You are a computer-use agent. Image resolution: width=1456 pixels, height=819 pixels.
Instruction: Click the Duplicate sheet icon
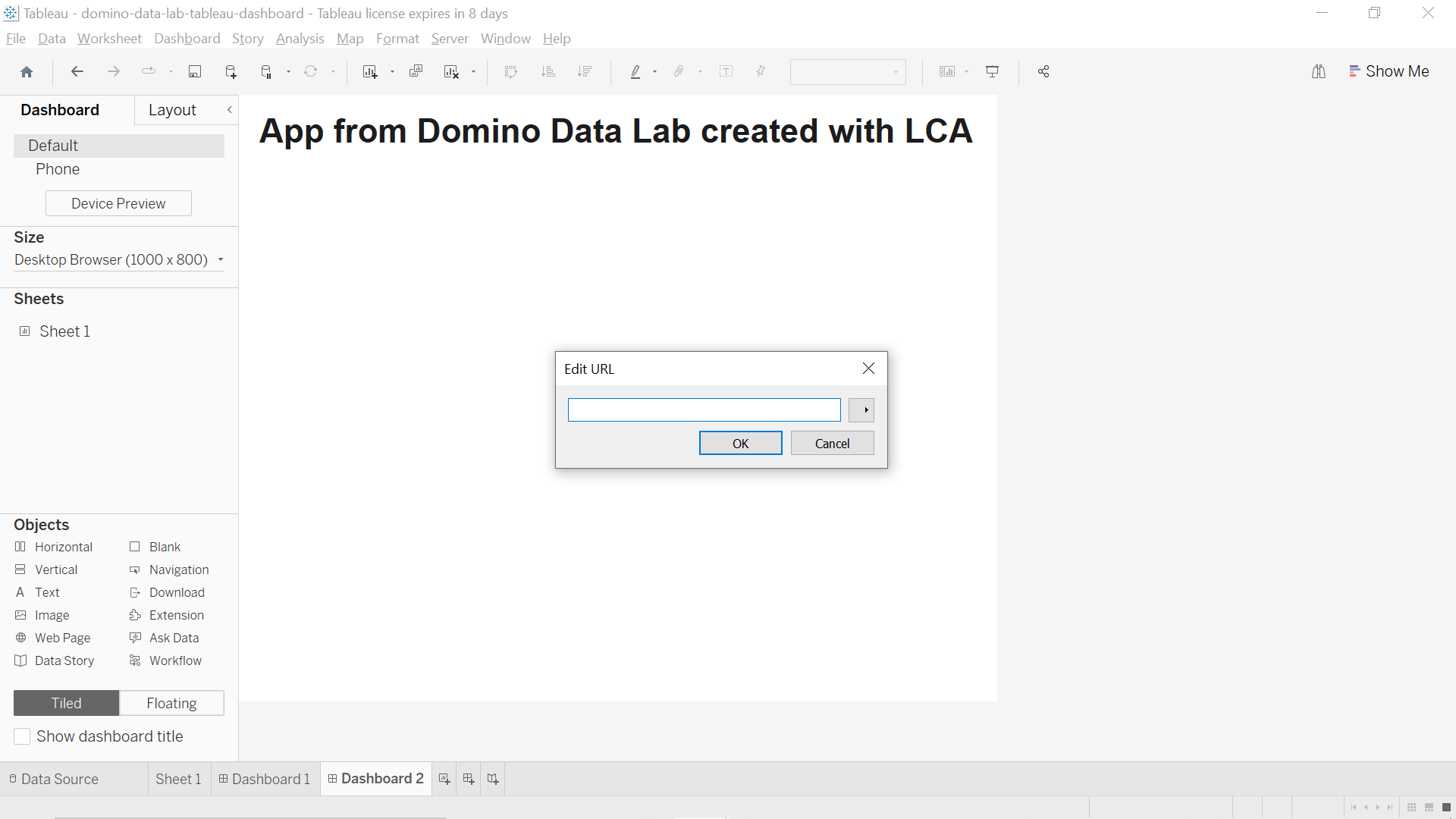pyautogui.click(x=416, y=71)
